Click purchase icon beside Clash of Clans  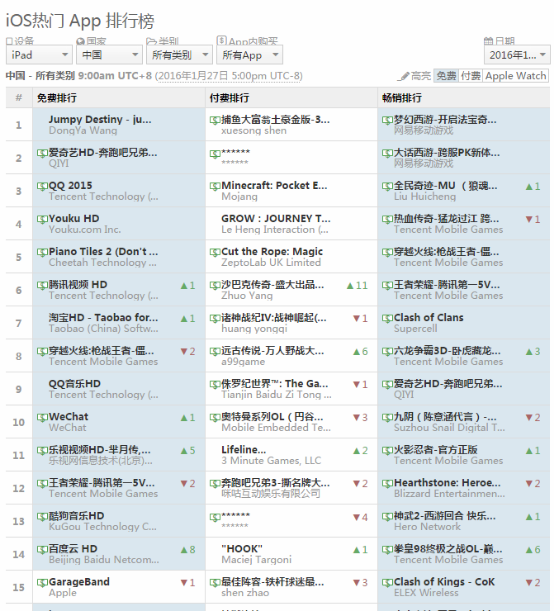click(x=387, y=318)
